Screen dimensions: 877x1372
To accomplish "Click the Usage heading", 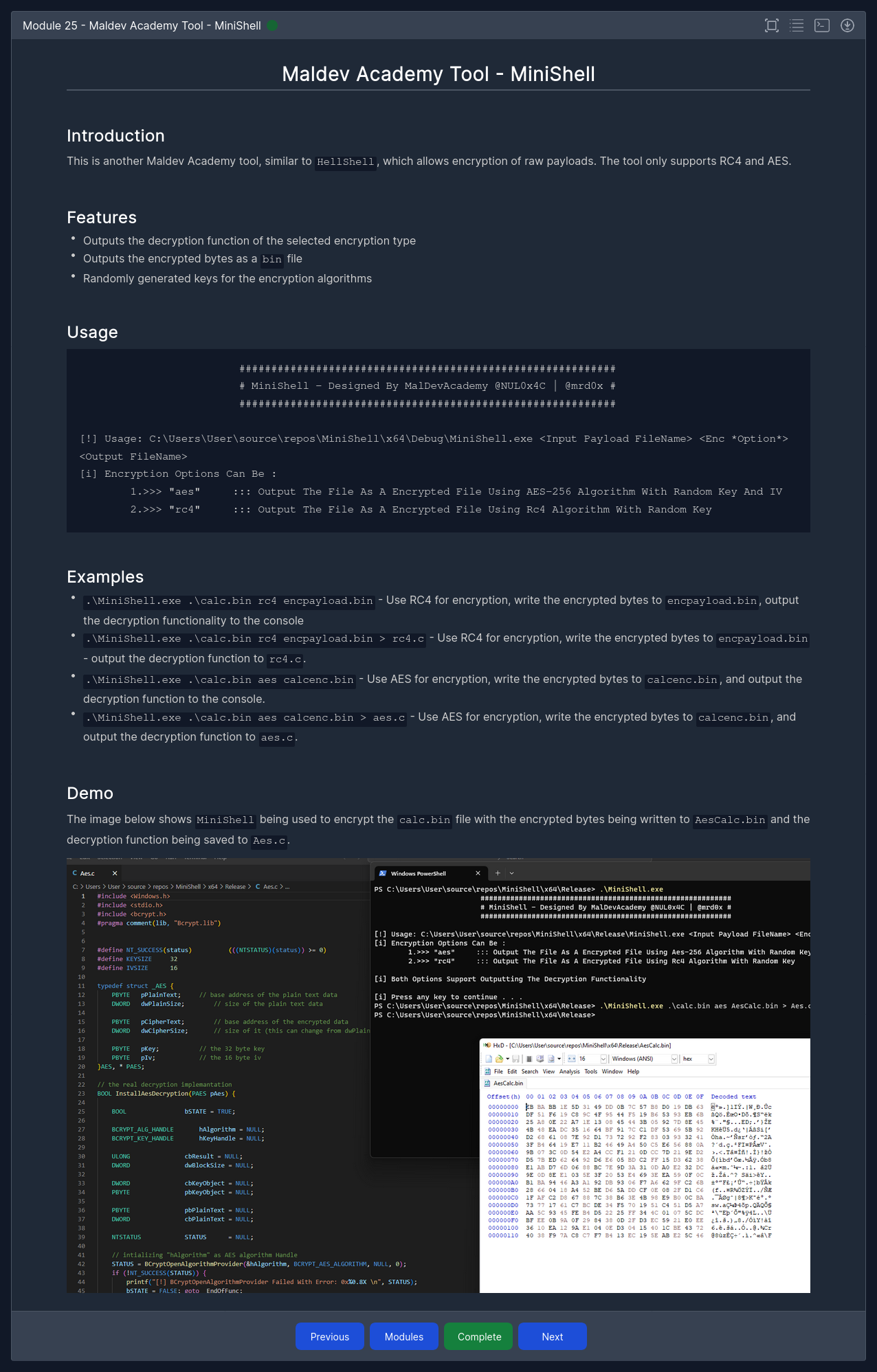I will click(92, 332).
